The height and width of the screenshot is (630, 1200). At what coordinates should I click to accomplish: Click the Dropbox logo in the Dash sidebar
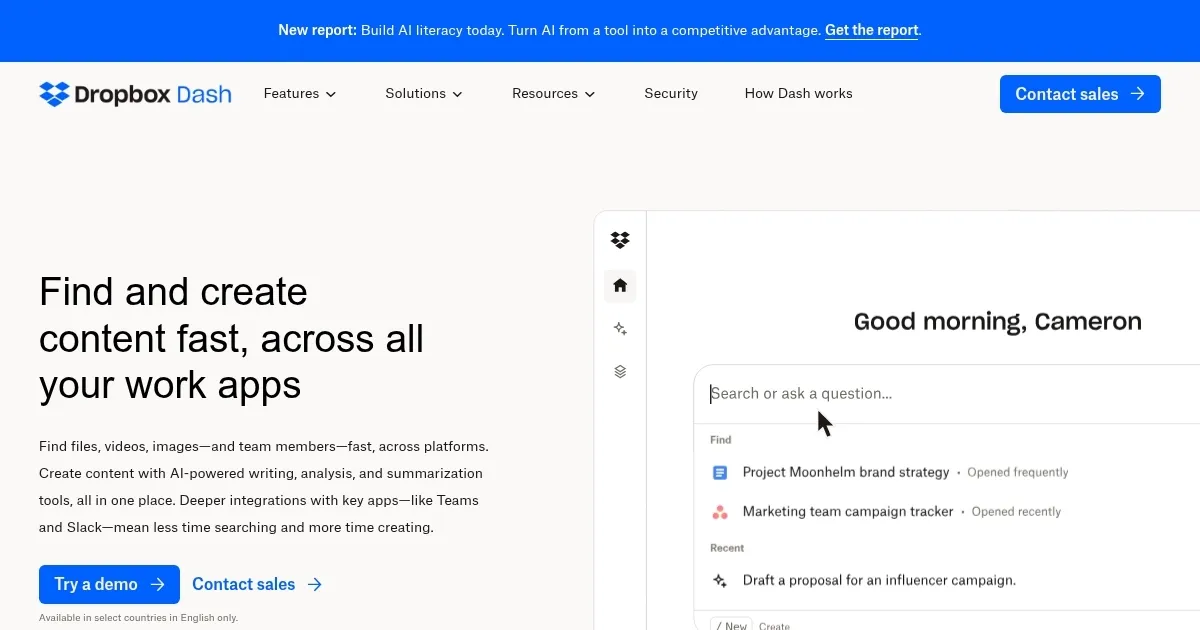tap(620, 240)
